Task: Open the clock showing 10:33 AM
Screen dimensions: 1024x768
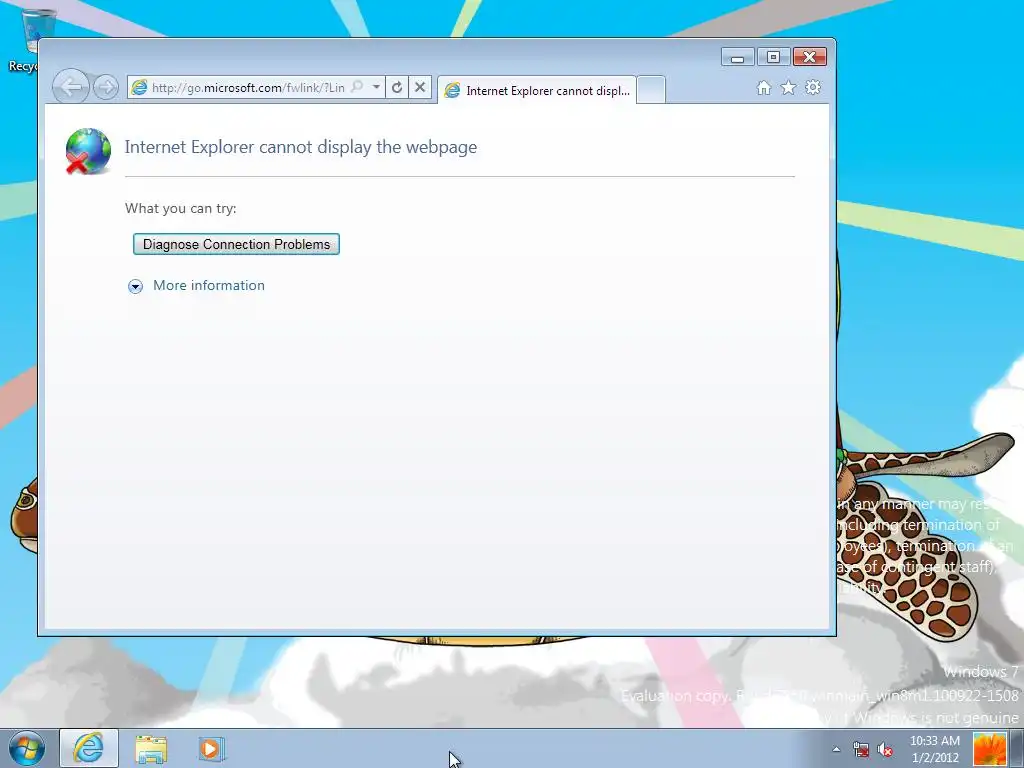Action: (935, 749)
